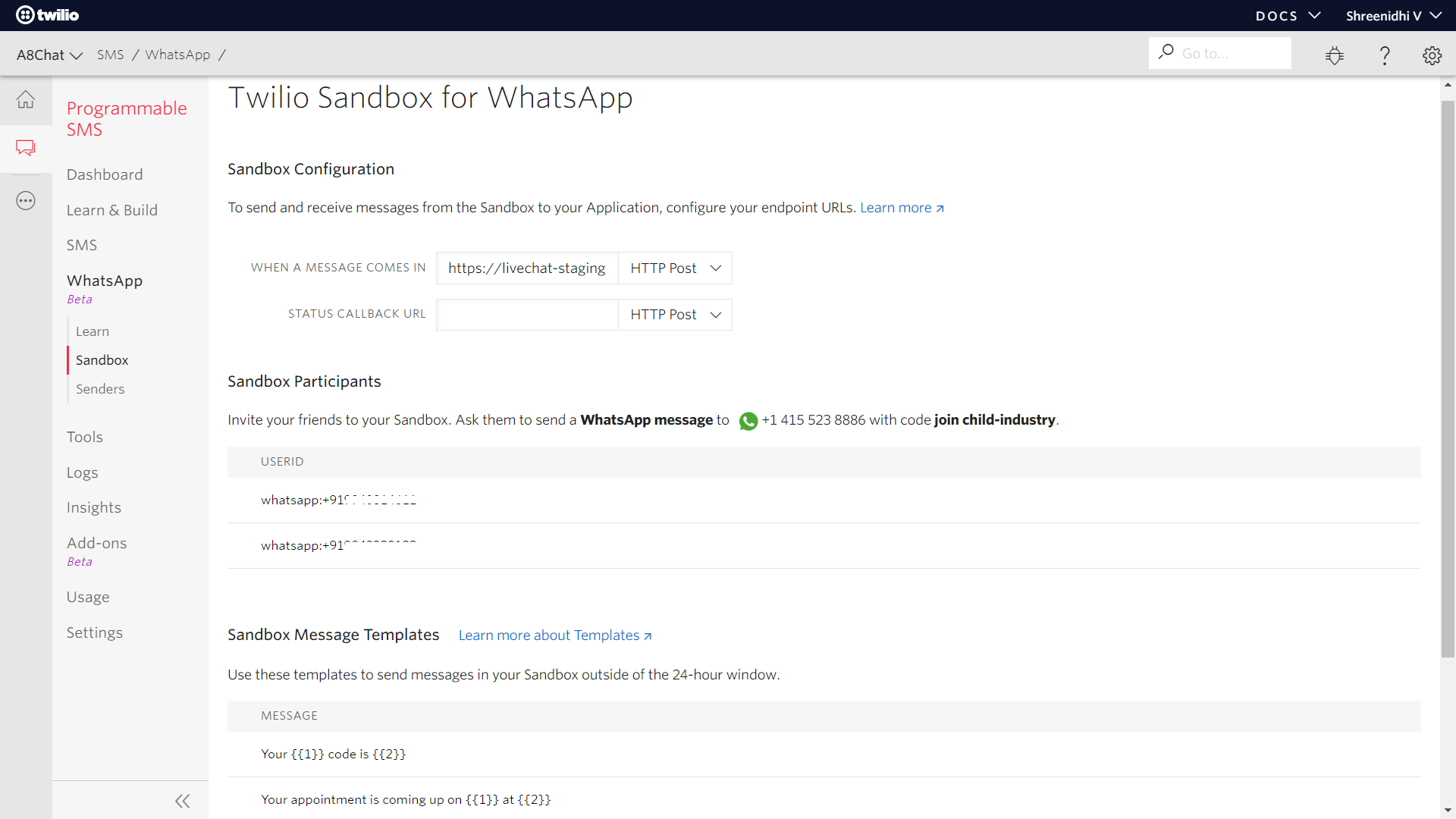
Task: Open the DOCS dropdown menu
Action: (x=1288, y=15)
